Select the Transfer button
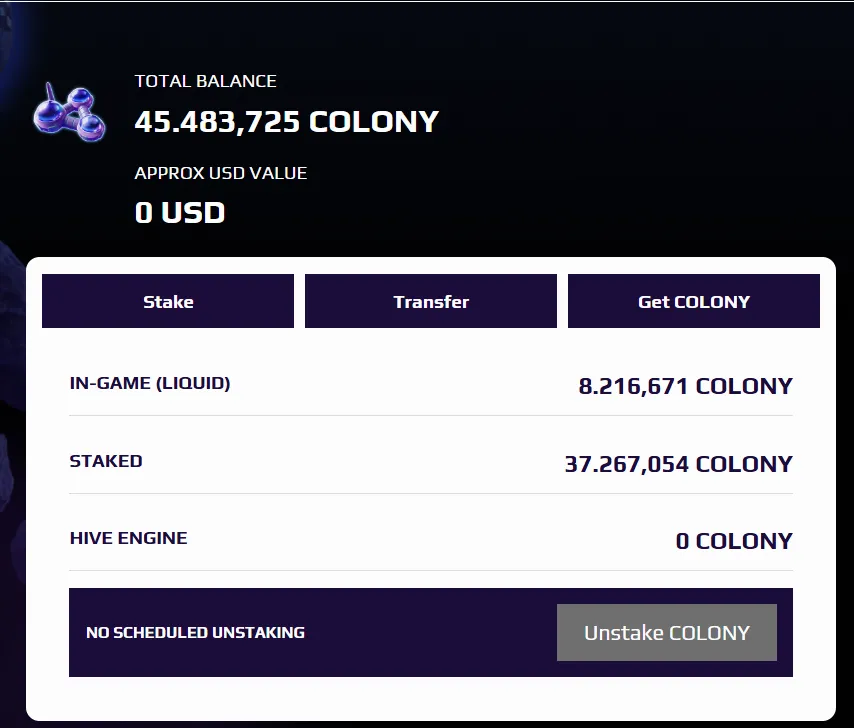The height and width of the screenshot is (728, 854). 431,301
